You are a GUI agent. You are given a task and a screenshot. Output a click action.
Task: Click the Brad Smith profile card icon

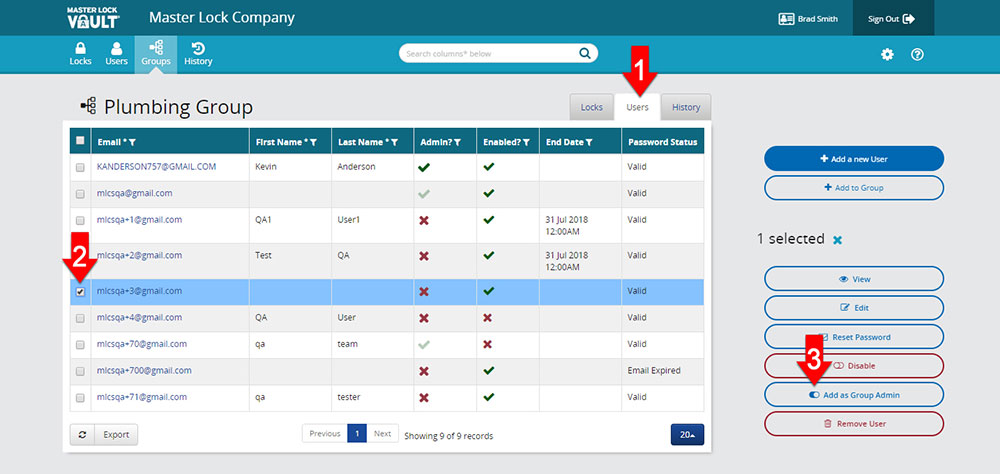coord(786,19)
